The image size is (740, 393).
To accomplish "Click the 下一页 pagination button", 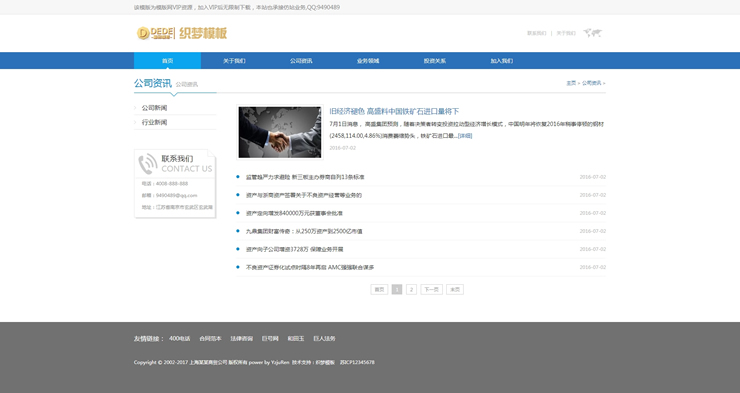I will [431, 289].
